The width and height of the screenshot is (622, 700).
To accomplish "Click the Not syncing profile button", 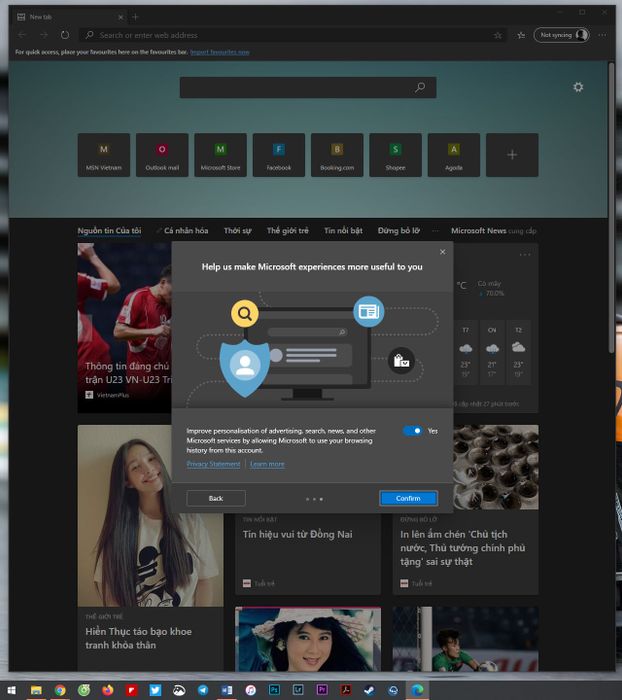I will coord(562,35).
